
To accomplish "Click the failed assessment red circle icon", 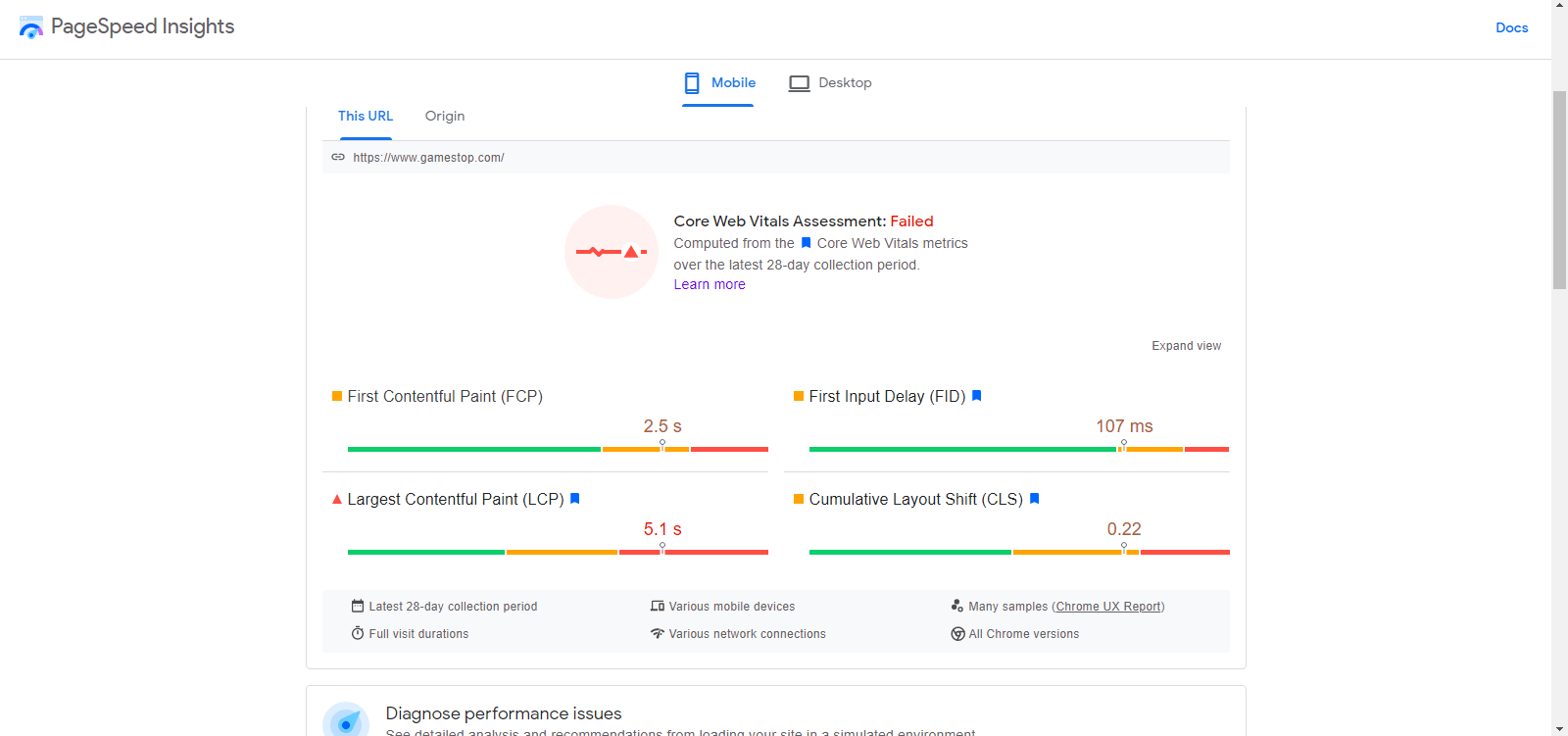I will click(612, 252).
